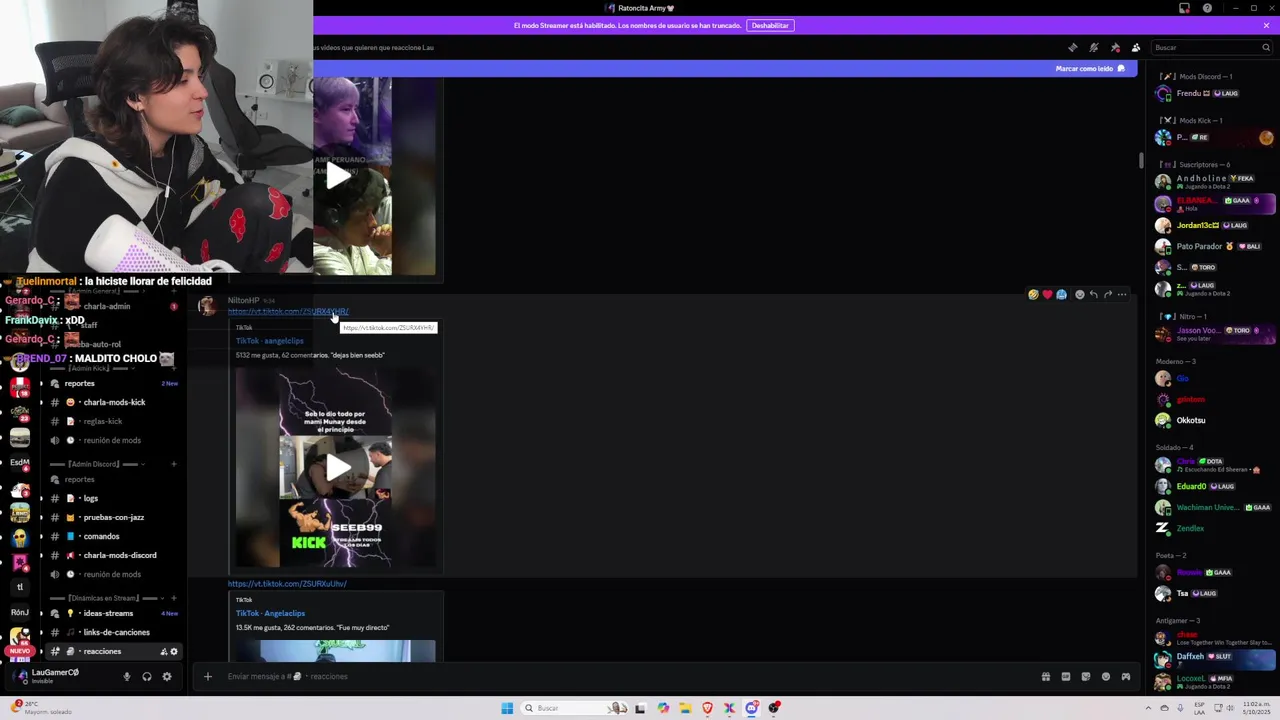Toggle the member list icon
Screen dimensions: 1280x720
click(1136, 47)
